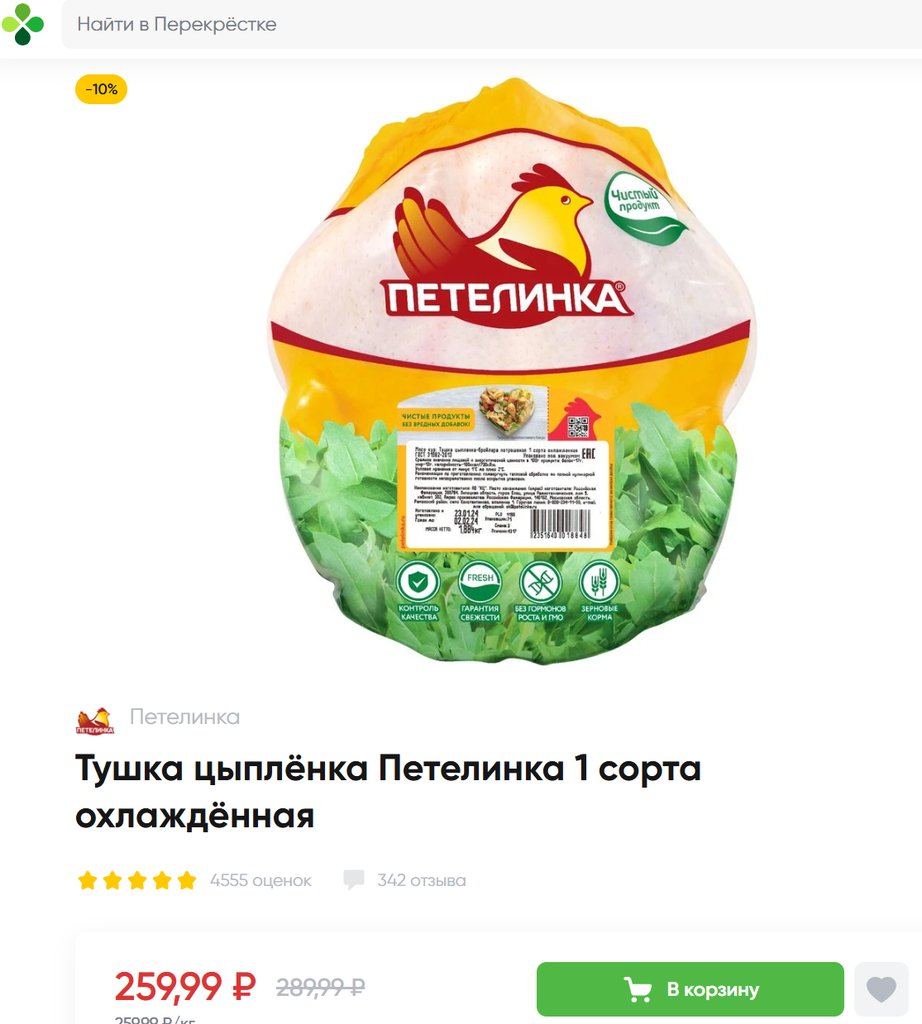The image size is (922, 1024).
Task: Click the crossed-out 289,99 ₽ old price
Action: 321,987
